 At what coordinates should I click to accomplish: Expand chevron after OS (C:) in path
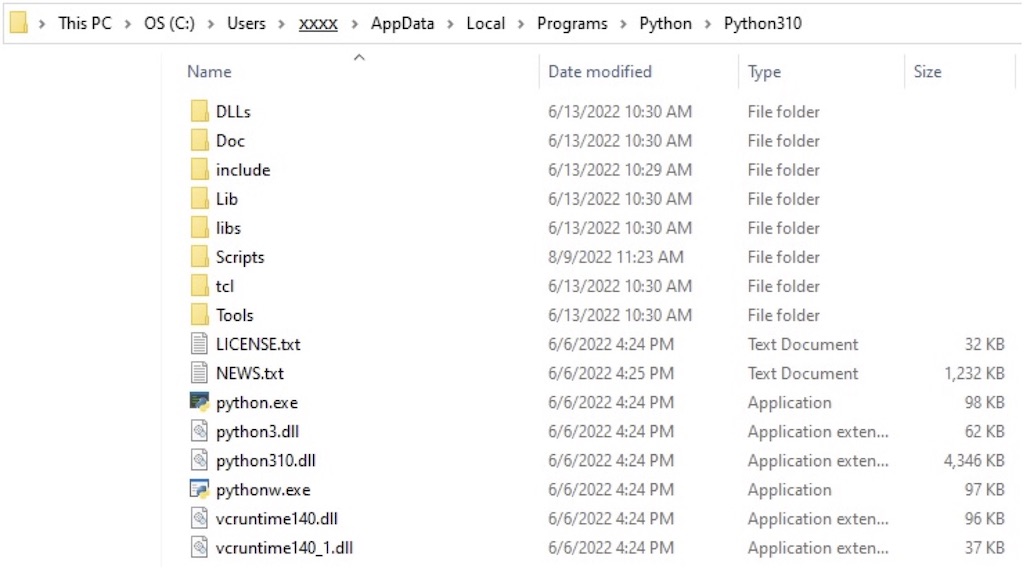(x=211, y=24)
